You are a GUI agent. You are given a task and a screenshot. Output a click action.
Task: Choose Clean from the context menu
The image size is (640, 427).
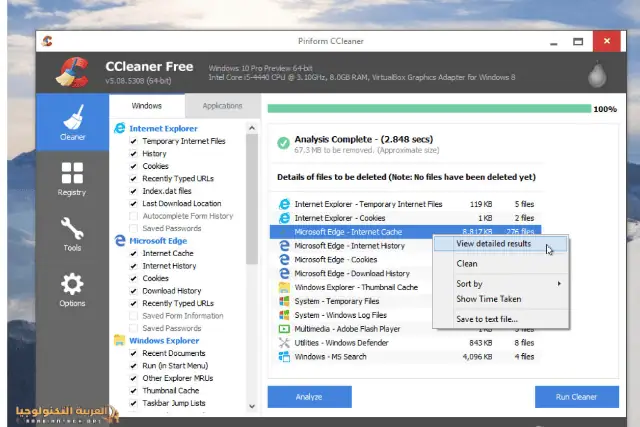pos(500,264)
